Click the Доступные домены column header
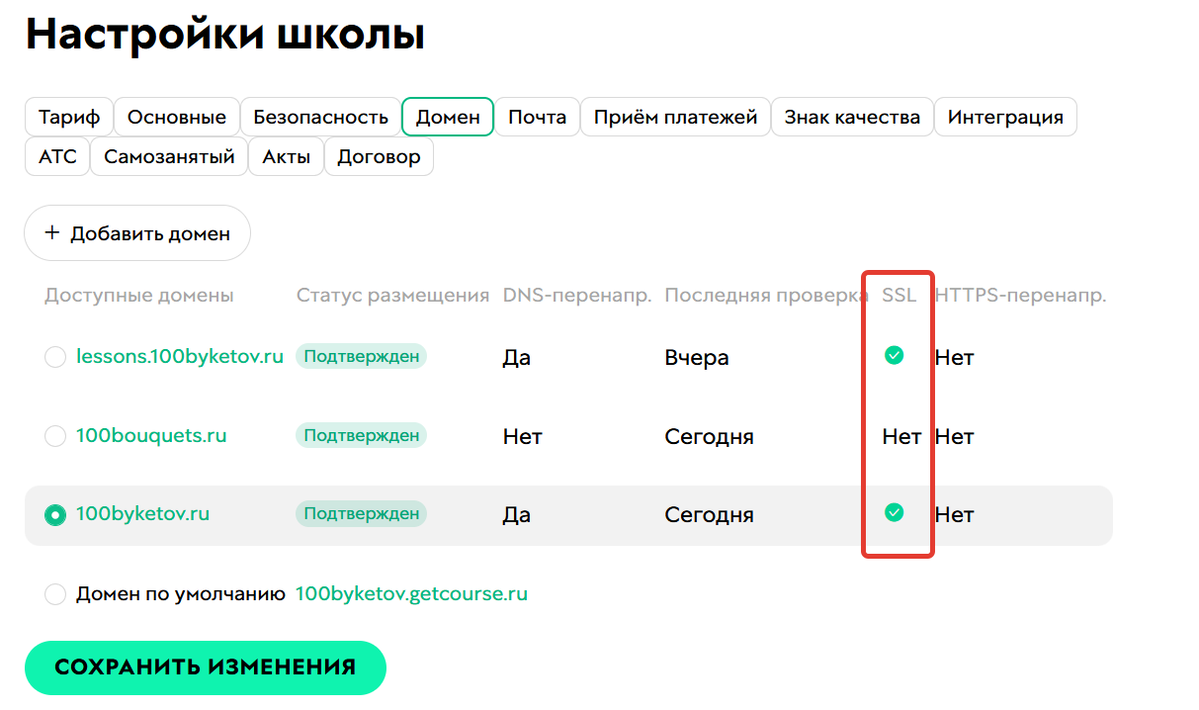Viewport: 1199px width, 710px height. (x=139, y=295)
